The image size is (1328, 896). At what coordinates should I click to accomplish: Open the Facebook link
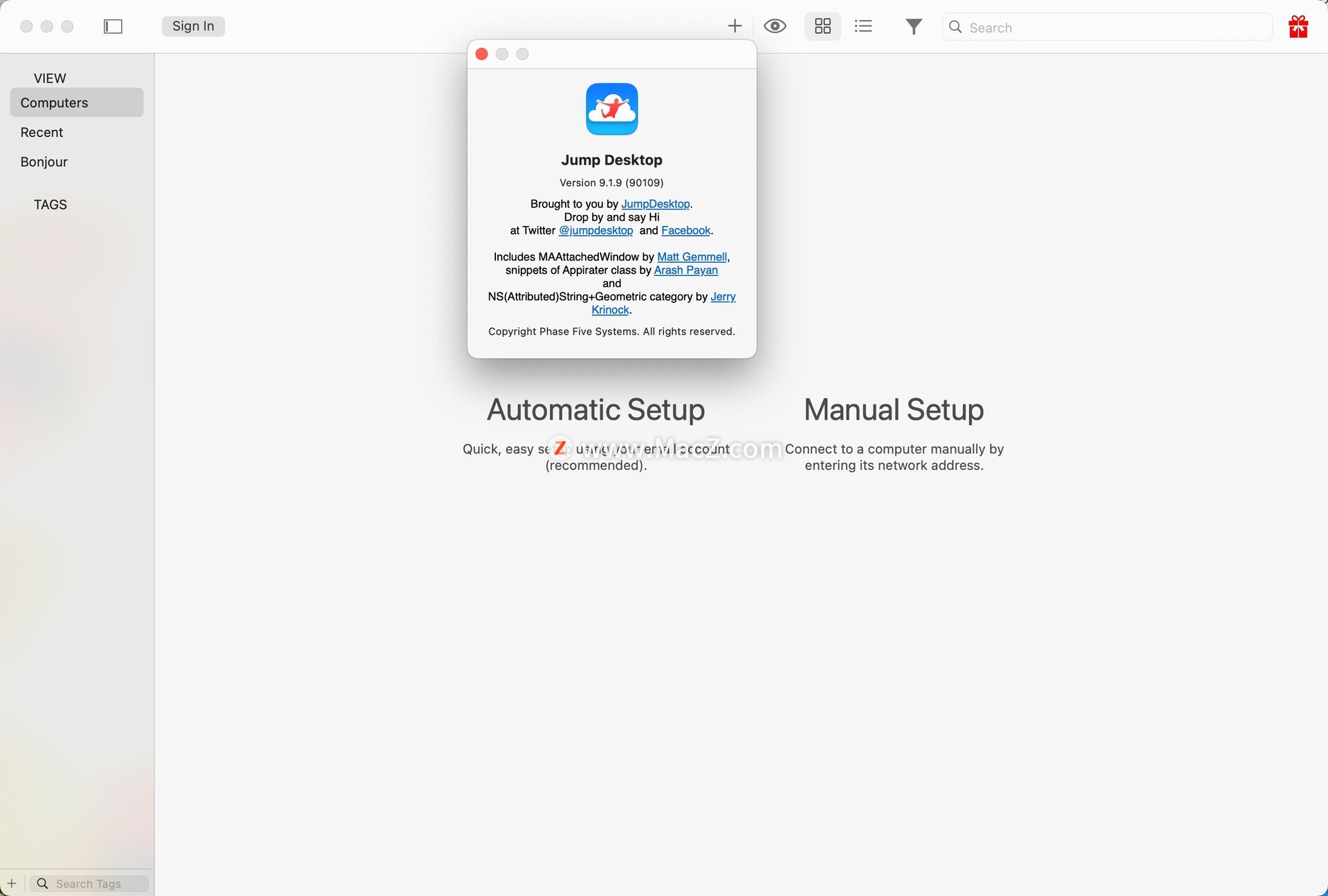point(685,230)
